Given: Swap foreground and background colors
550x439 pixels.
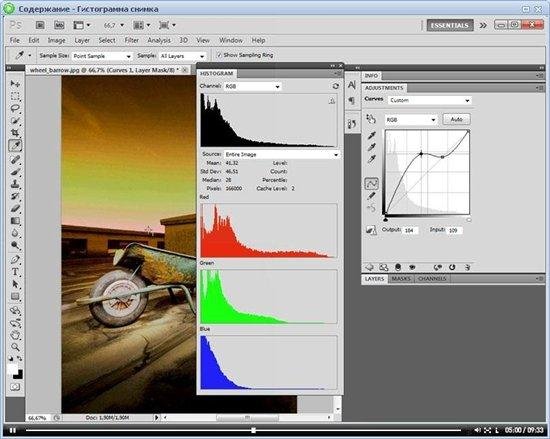Looking at the screenshot, I should pyautogui.click(x=19, y=359).
